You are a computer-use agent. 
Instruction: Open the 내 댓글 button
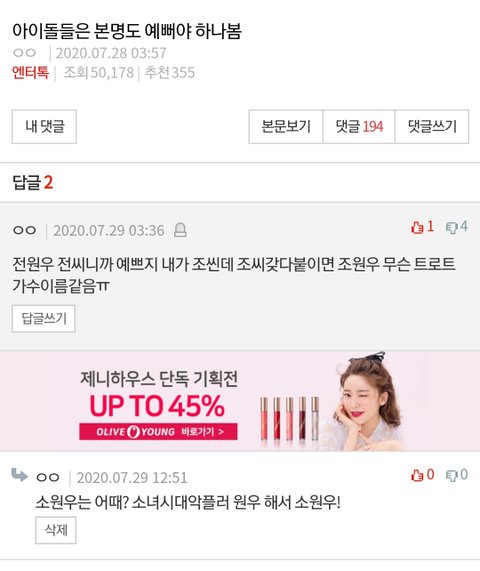click(44, 126)
